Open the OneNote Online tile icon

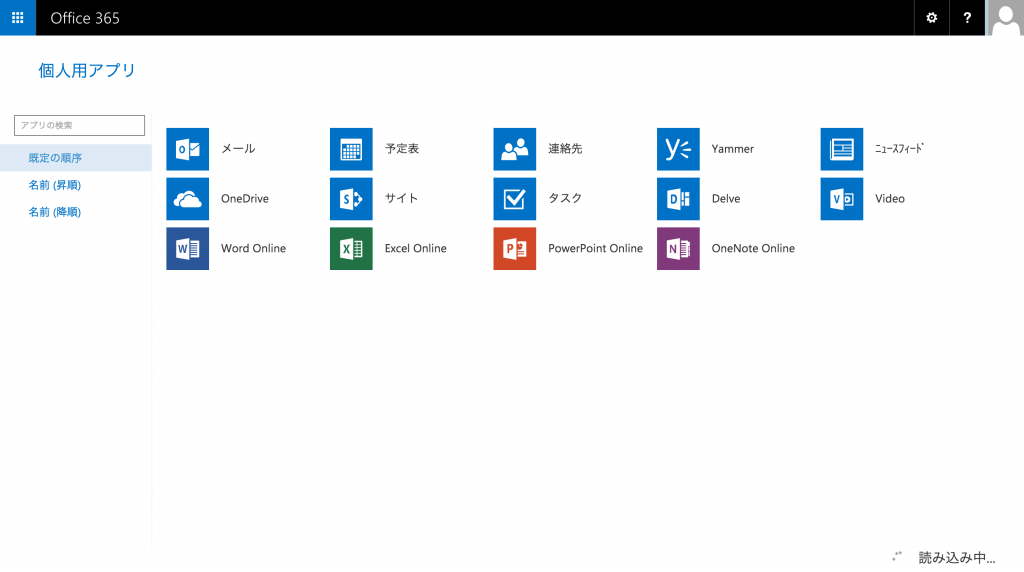678,248
